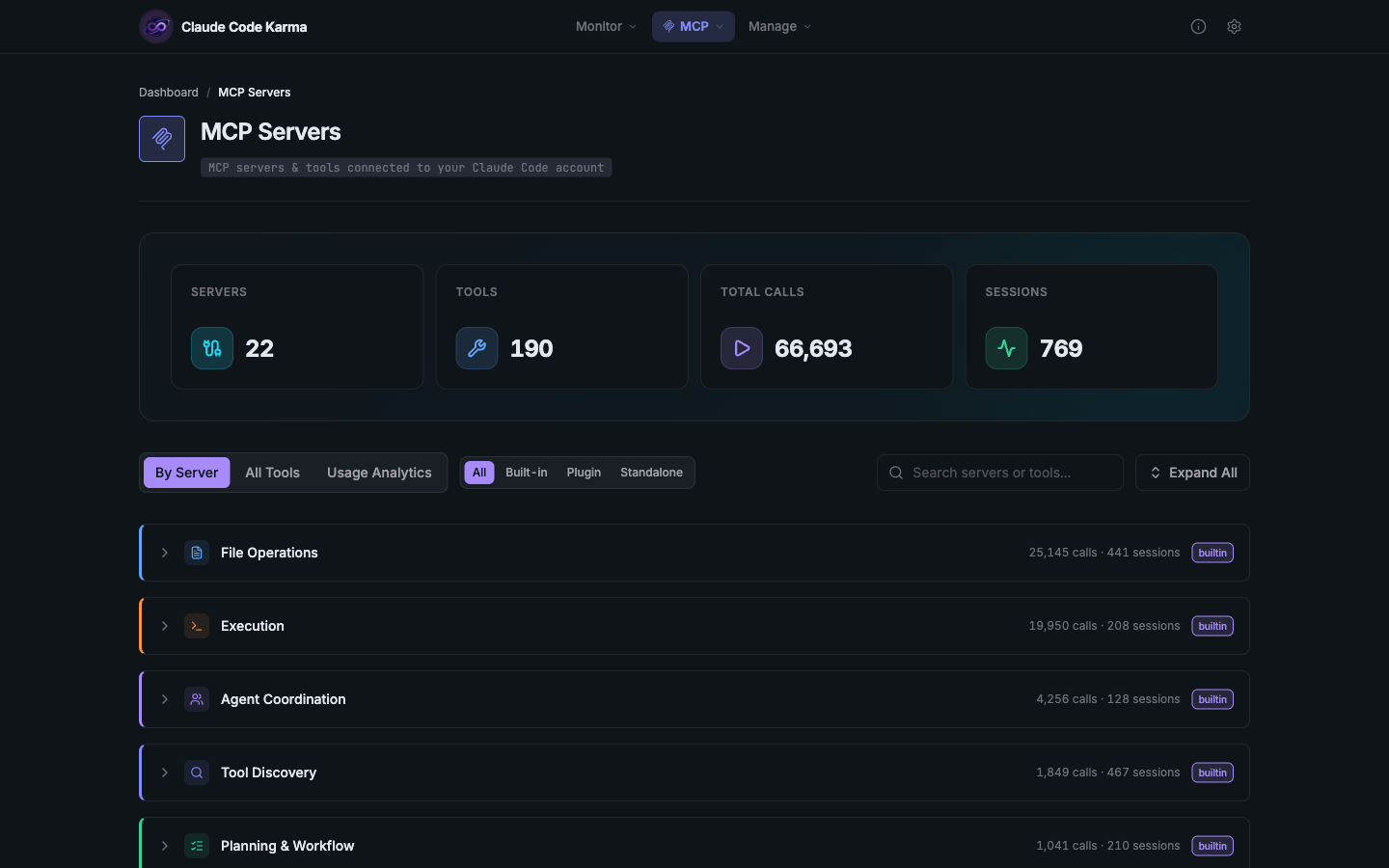Click the Planning & Workflow server name
Viewport: 1389px width, 868px height.
pos(287,846)
